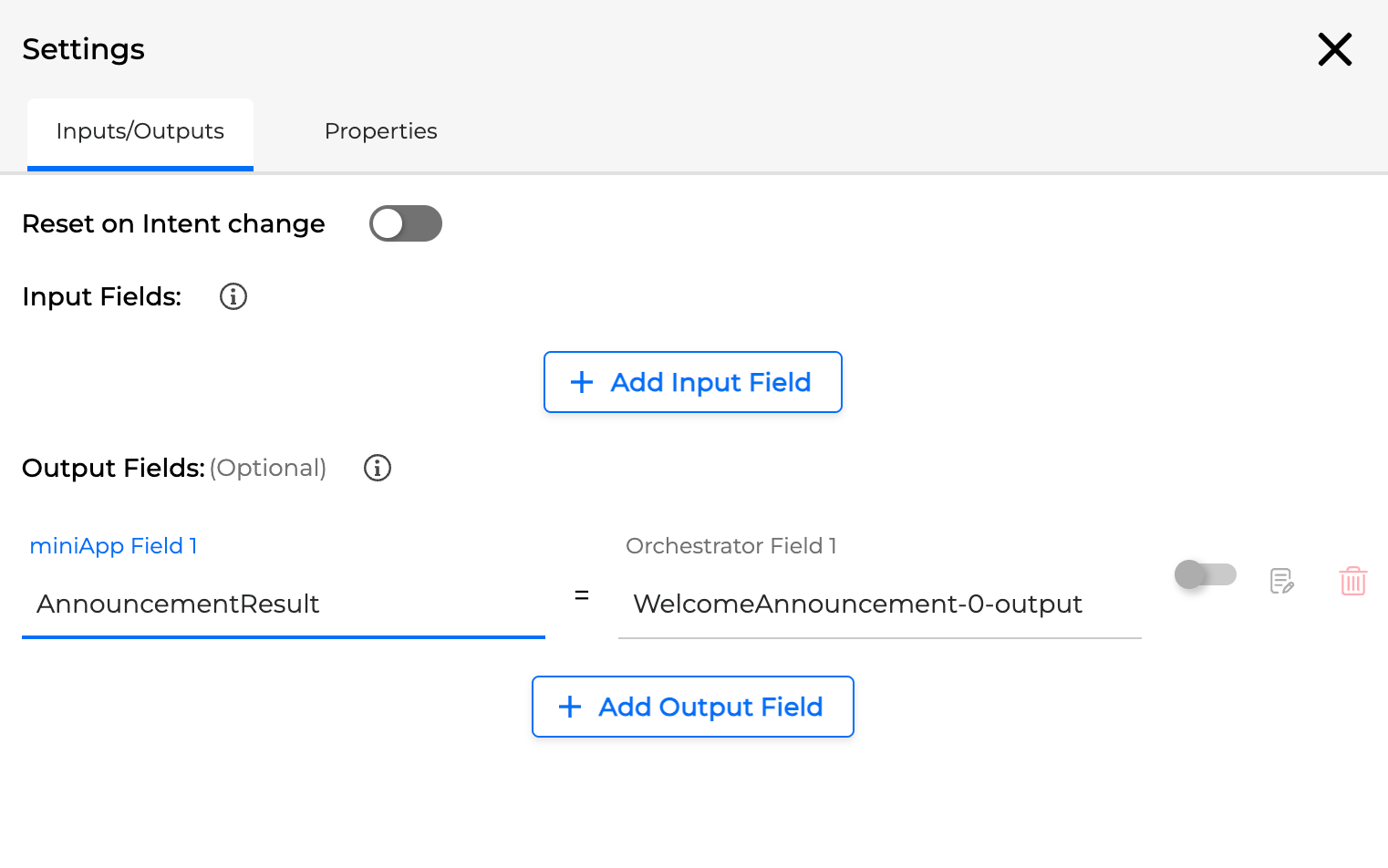This screenshot has height=868, width=1388.
Task: Enable the toggle on the output field row
Action: coord(1205,574)
